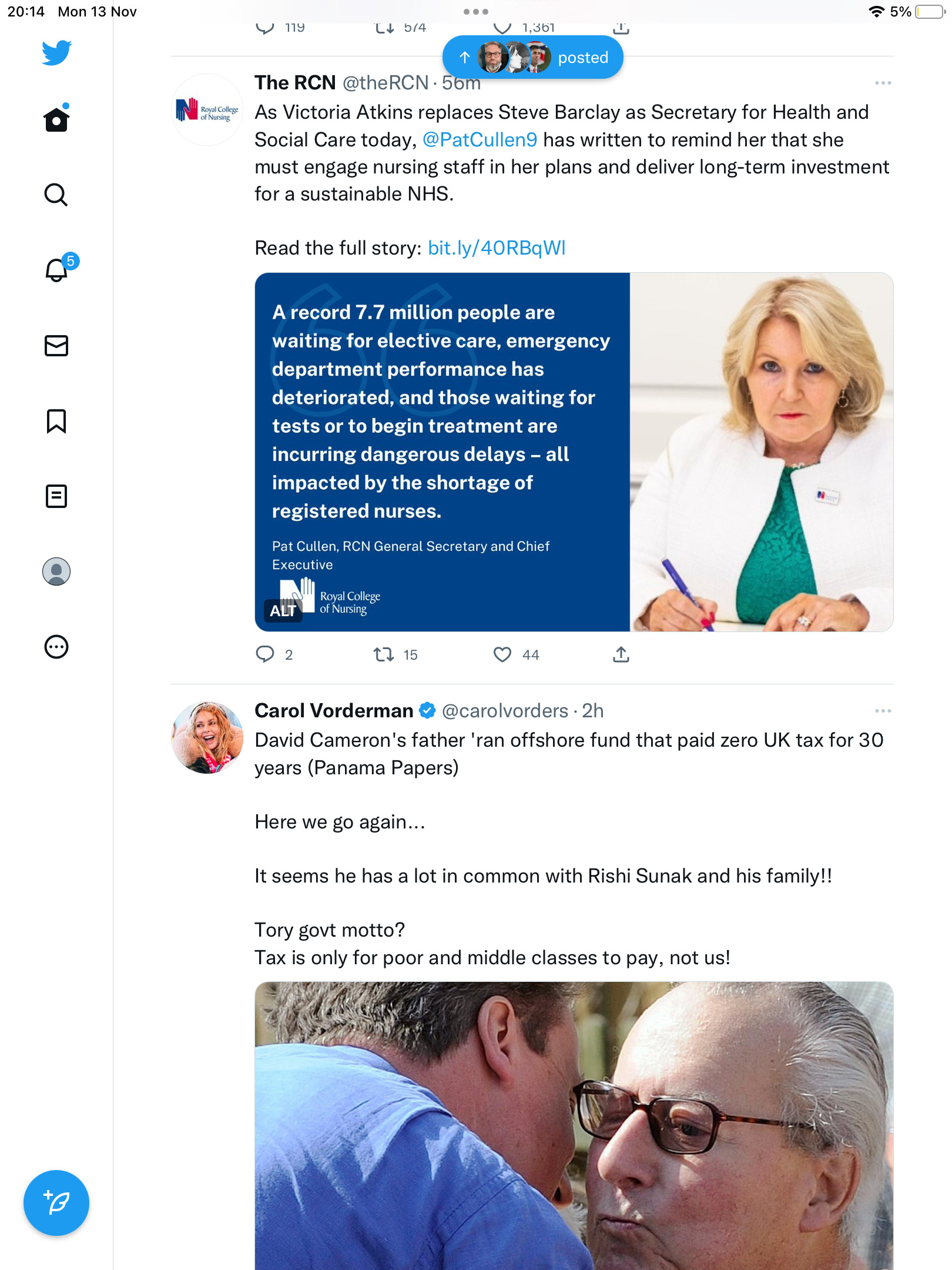Open the Messages envelope icon
952x1270 pixels.
point(56,346)
